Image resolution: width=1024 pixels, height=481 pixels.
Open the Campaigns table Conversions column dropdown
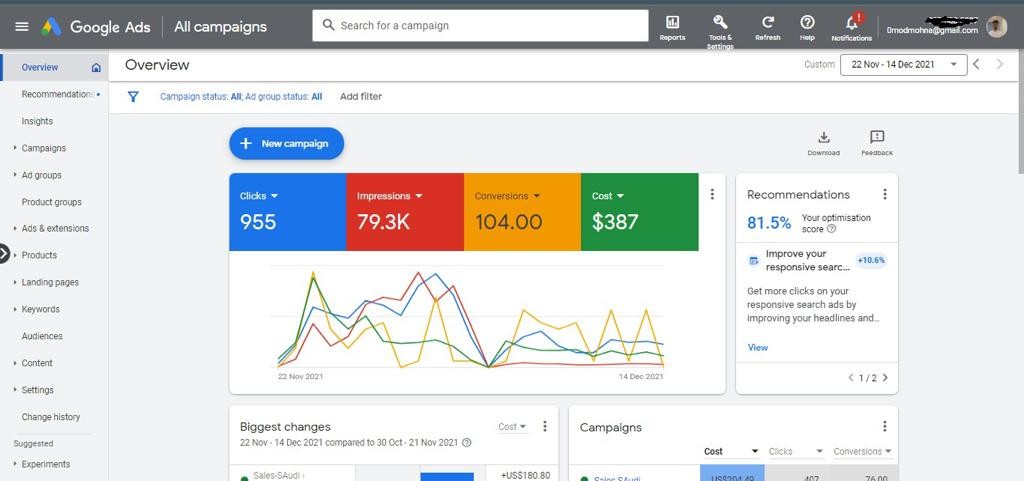863,452
